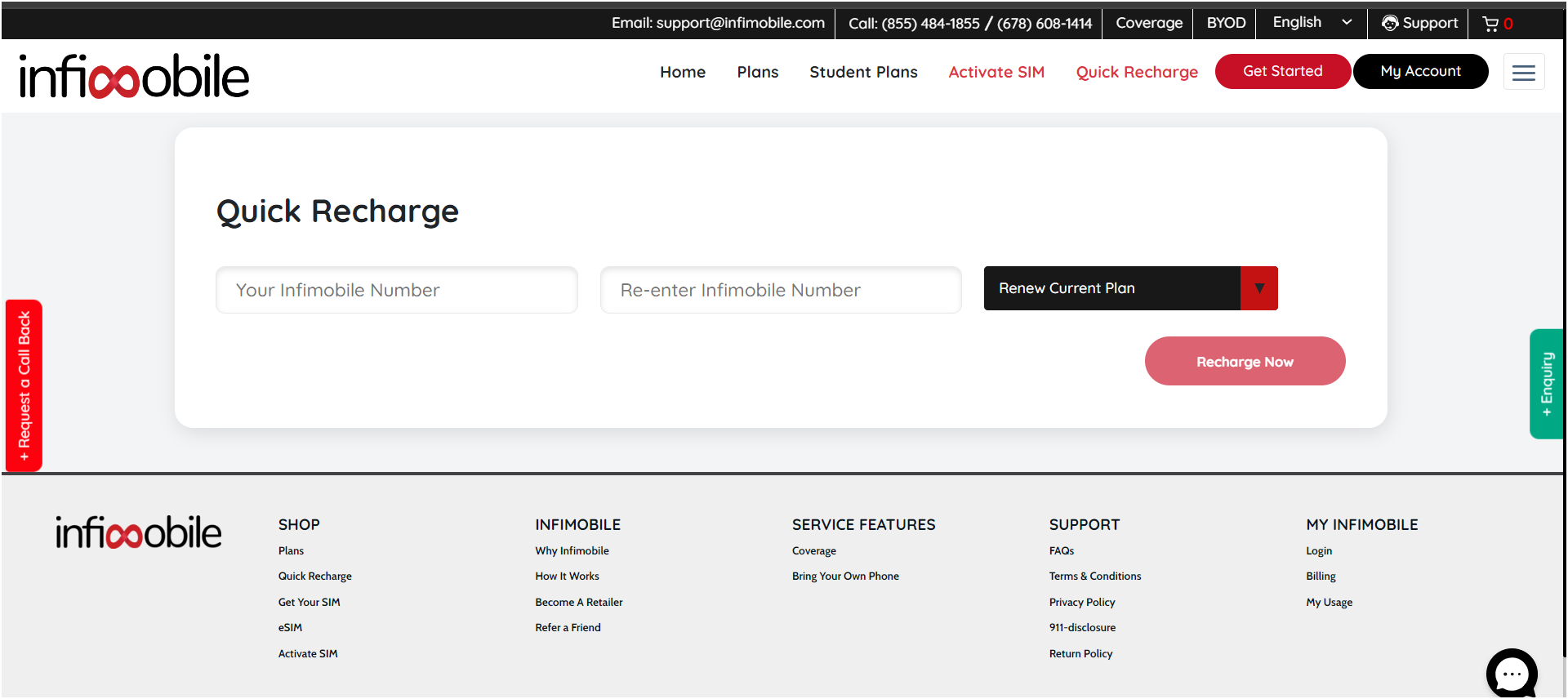Screen dimensions: 1568x699
Task: Click the Coverage link in top bar
Action: click(1148, 23)
